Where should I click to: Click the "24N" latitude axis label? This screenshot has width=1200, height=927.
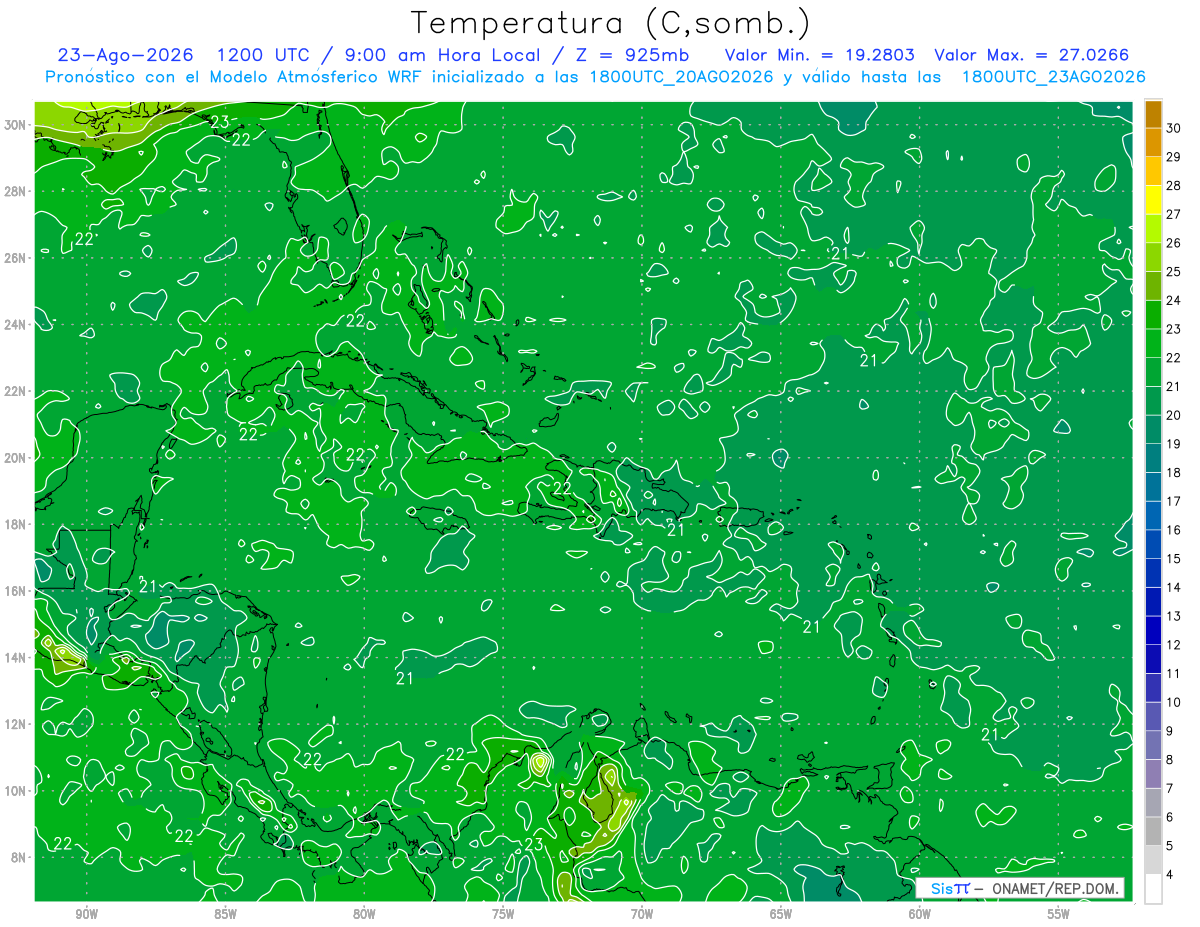click(x=15, y=325)
